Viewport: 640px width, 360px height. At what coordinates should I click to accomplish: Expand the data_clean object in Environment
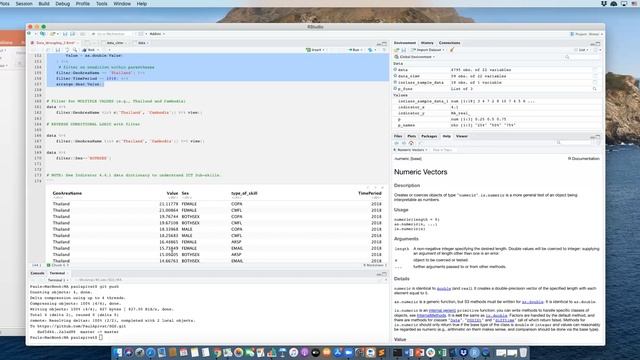click(x=395, y=76)
